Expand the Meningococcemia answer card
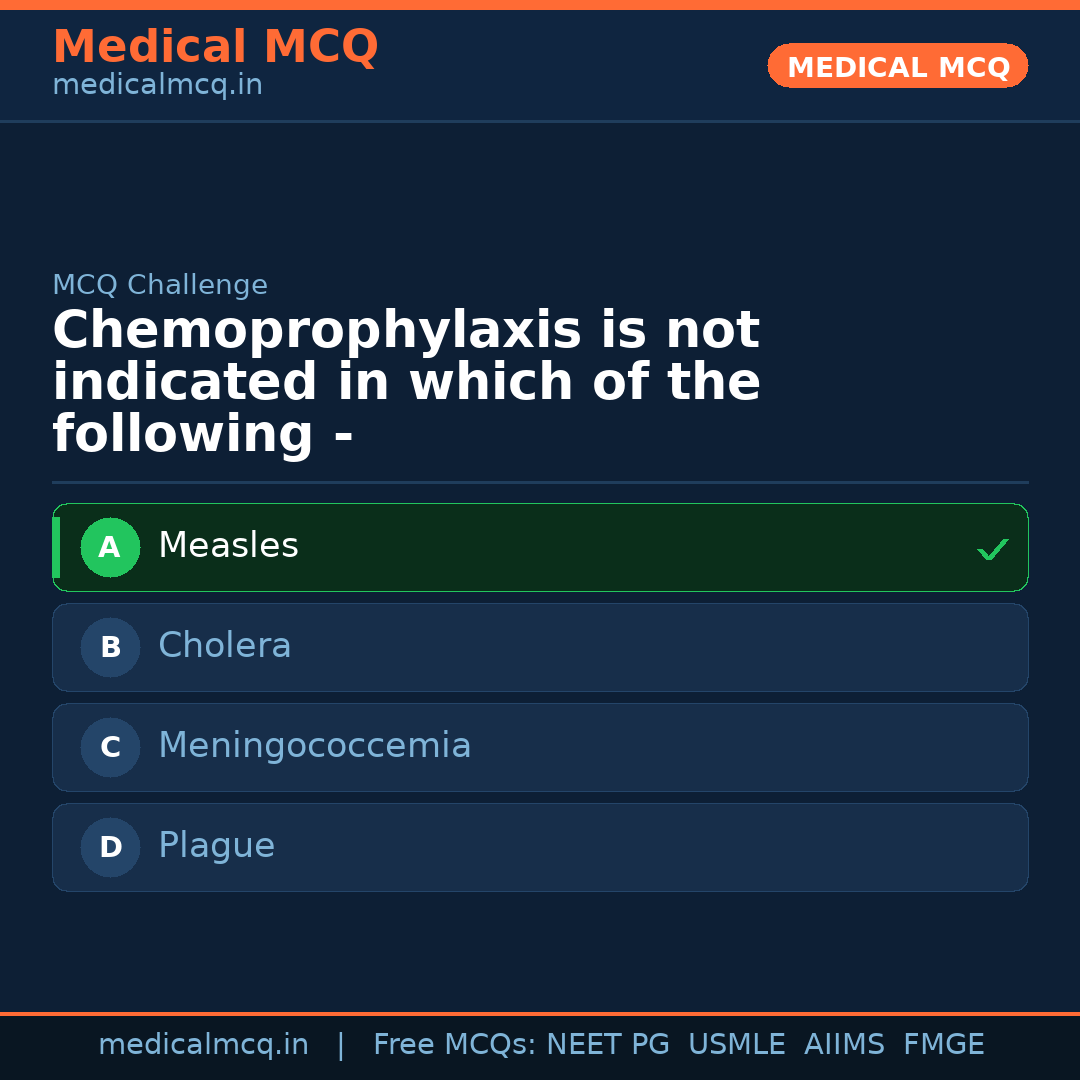 (x=540, y=747)
